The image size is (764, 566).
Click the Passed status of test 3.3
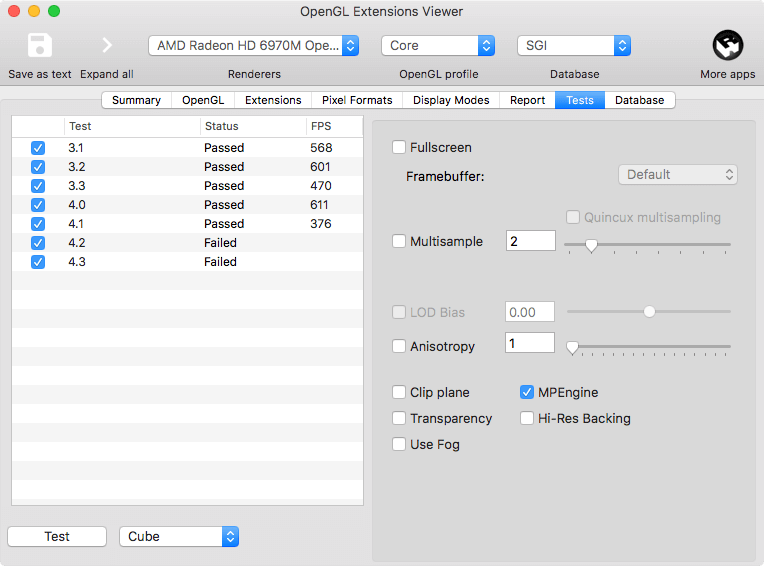point(224,186)
